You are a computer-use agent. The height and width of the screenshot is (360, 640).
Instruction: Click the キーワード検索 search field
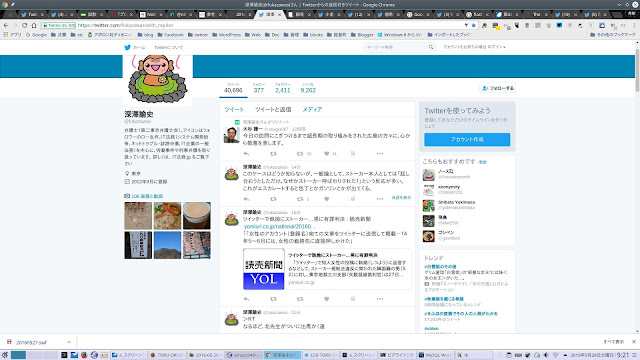click(399, 47)
